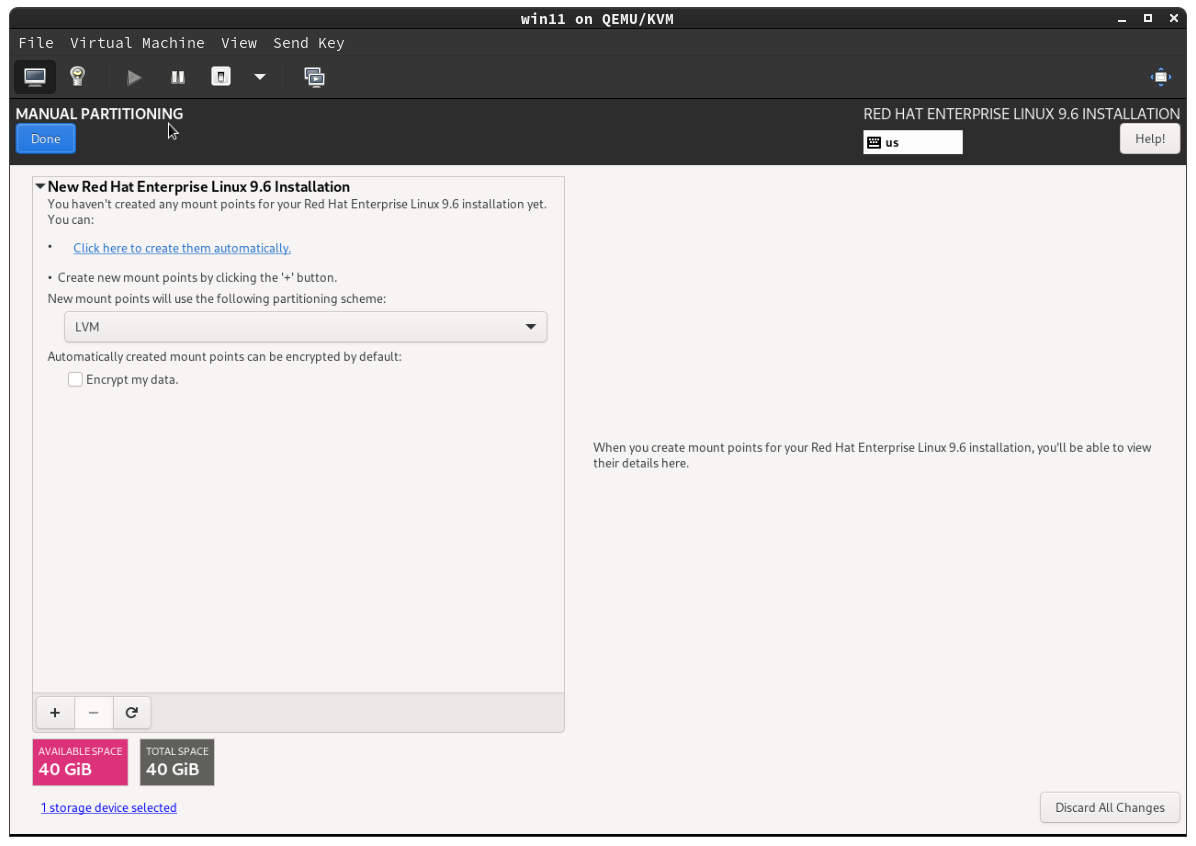The image size is (1196, 846).
Task: Reload storage configuration from disk
Action: tap(132, 713)
